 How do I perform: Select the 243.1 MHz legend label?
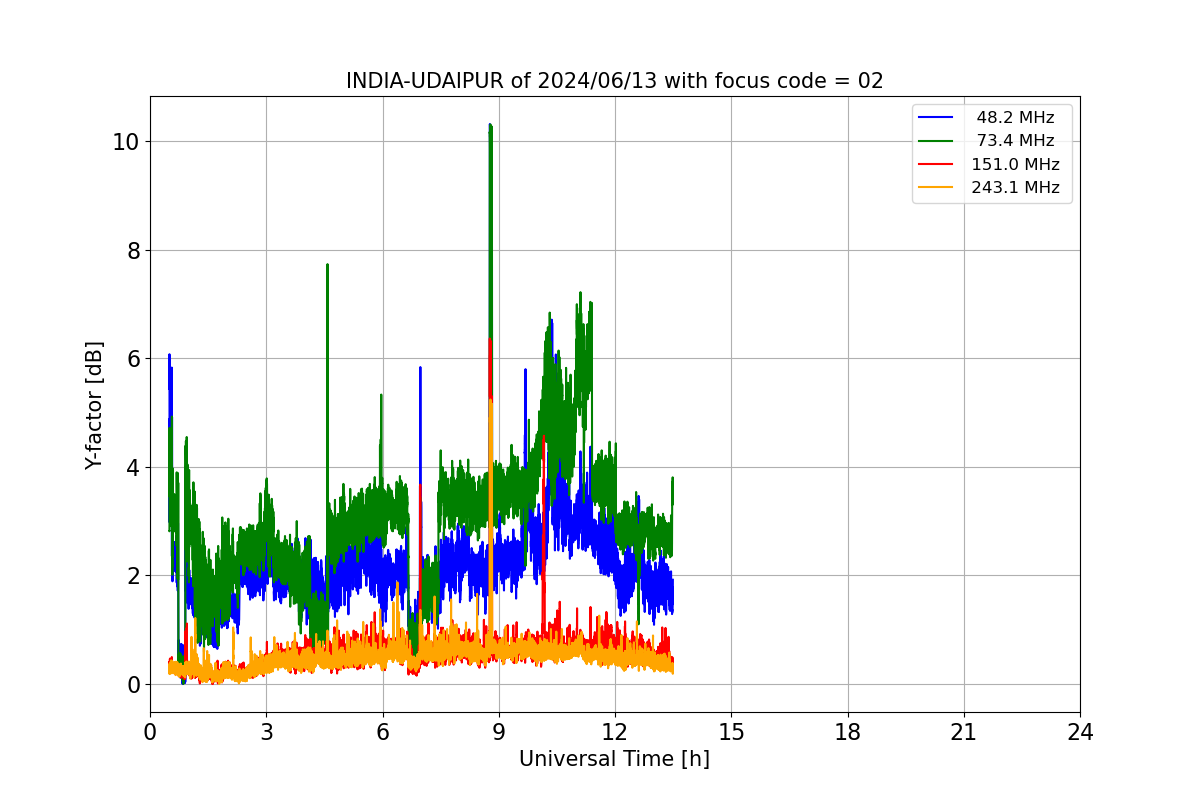(1015, 187)
